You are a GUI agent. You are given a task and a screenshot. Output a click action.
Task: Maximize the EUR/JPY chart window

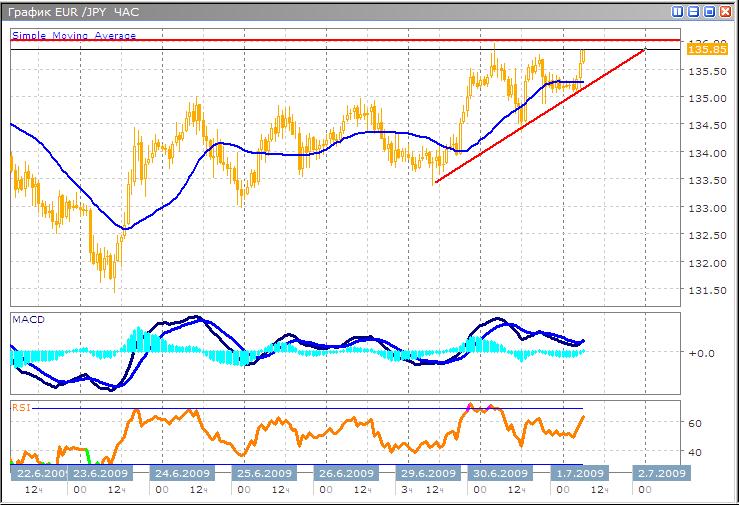(x=708, y=12)
